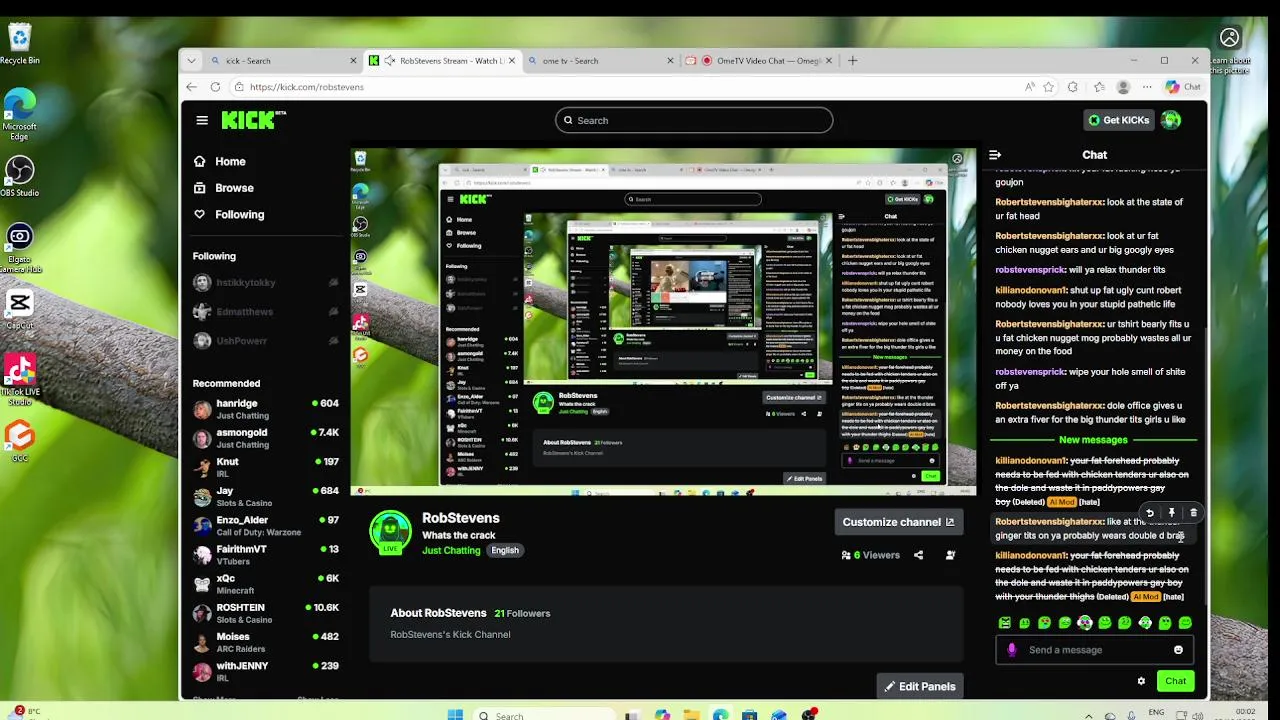Open recommended channel ROSHTEIN
The width and height of the screenshot is (1280, 720).
[265, 613]
